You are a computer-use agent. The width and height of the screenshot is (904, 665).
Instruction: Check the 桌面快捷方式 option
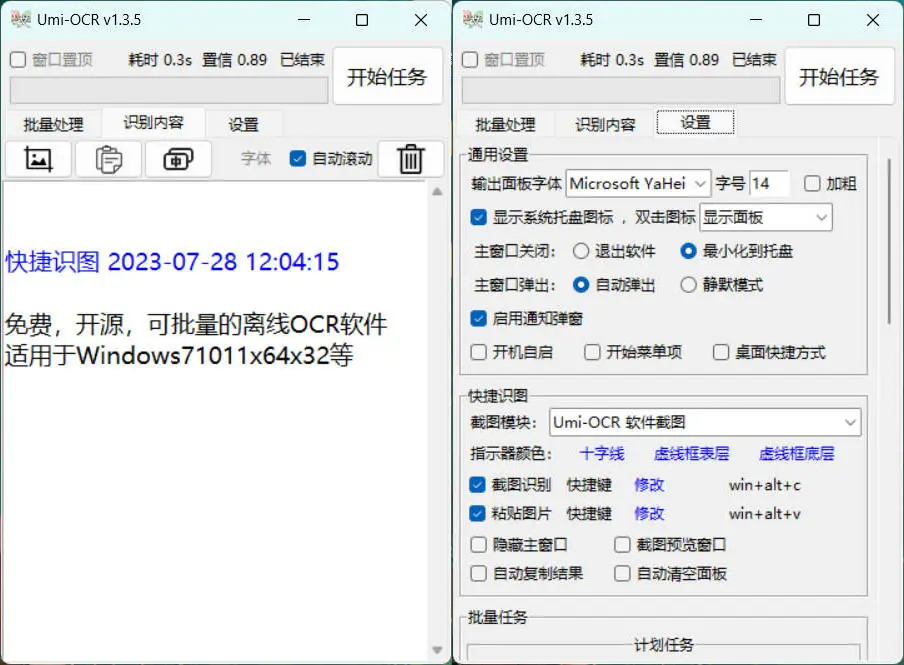point(721,352)
